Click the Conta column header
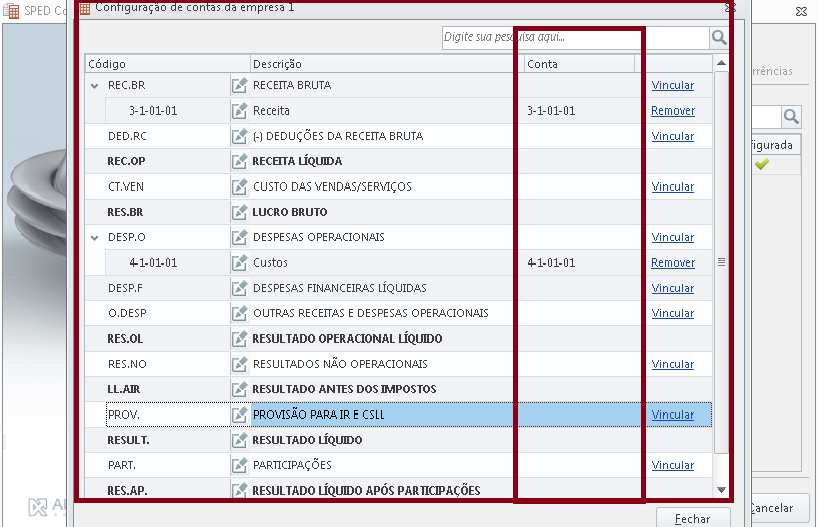819x527 pixels. pos(579,64)
